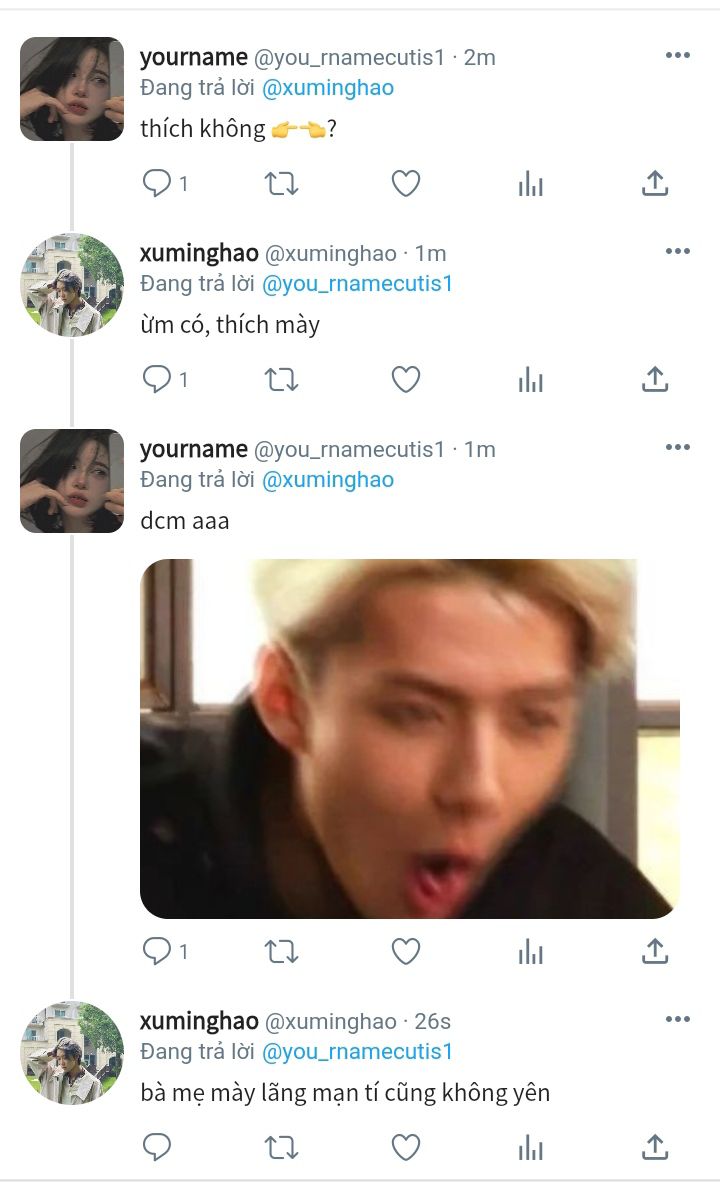Open xuminghao's avatar on the last reply
The height and width of the screenshot is (1182, 720).
72,1053
